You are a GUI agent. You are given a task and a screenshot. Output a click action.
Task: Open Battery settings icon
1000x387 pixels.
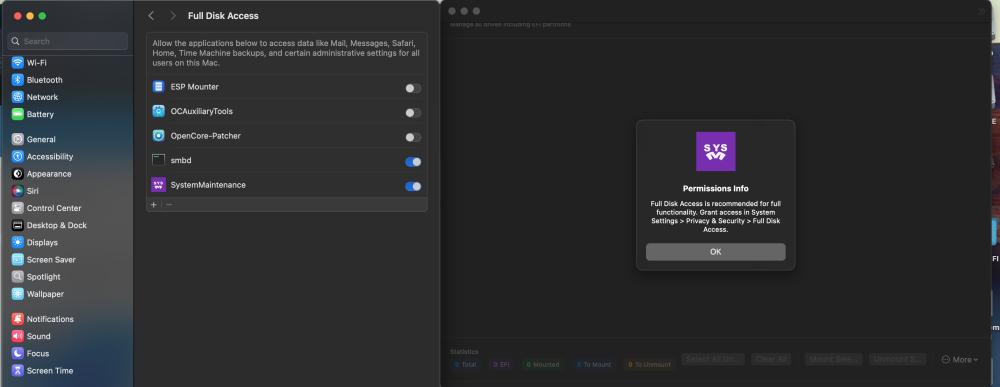click(17, 115)
